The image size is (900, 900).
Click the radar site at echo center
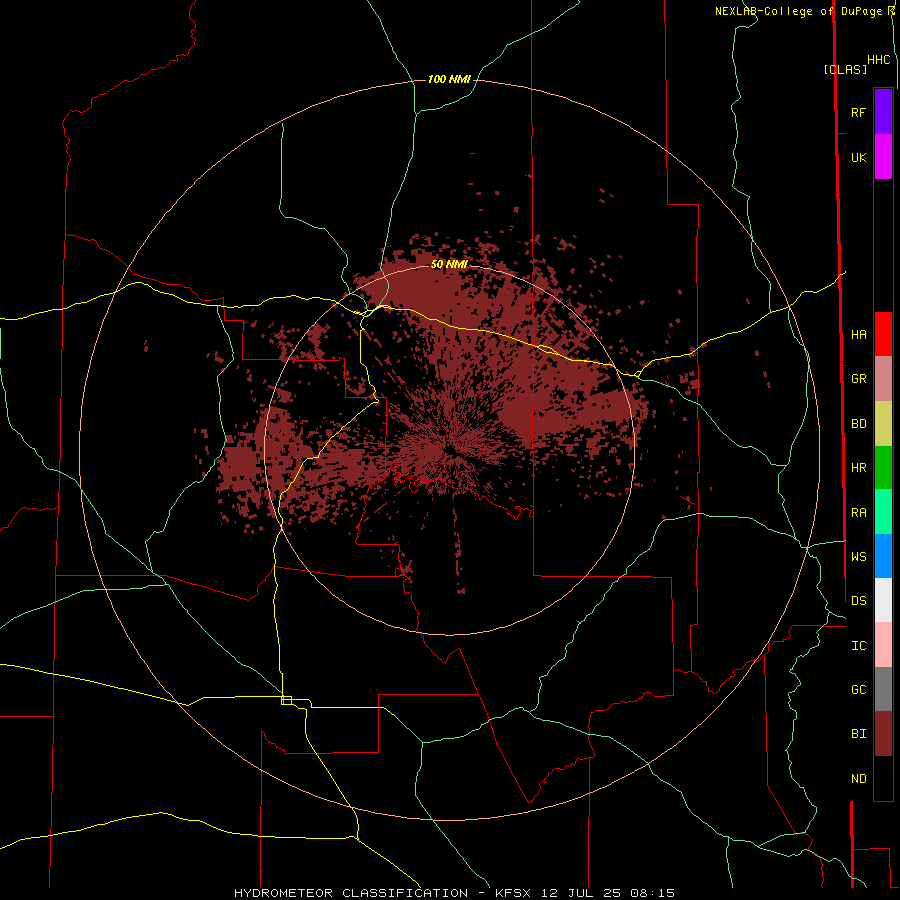[449, 449]
